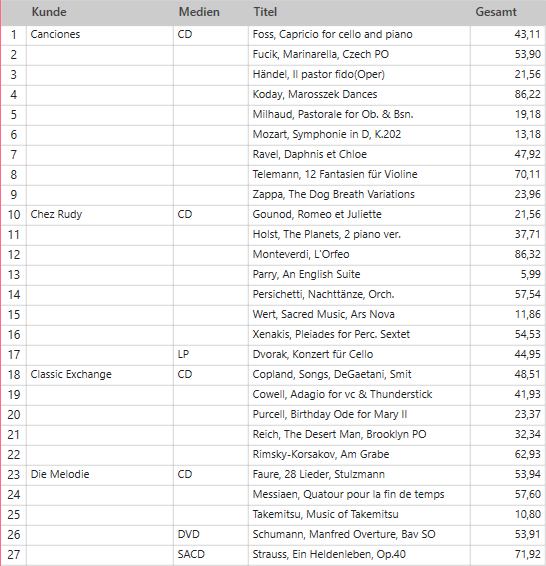The width and height of the screenshot is (546, 566).
Task: Select the DVD media cell
Action: tap(211, 535)
